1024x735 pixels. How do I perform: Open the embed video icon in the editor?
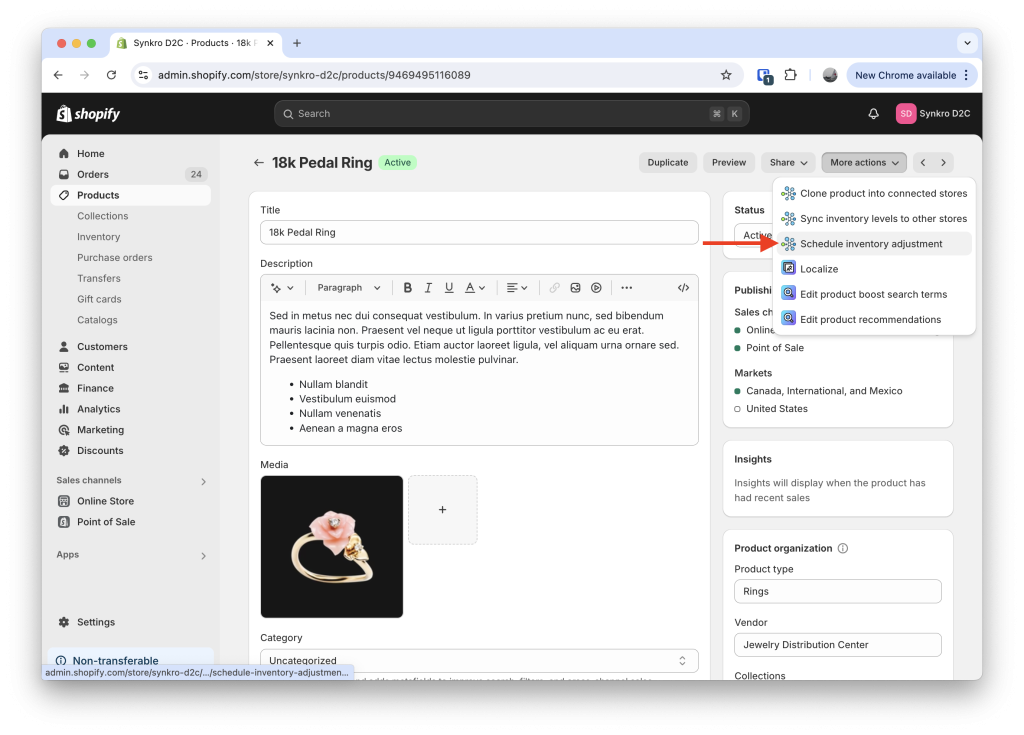(596, 287)
